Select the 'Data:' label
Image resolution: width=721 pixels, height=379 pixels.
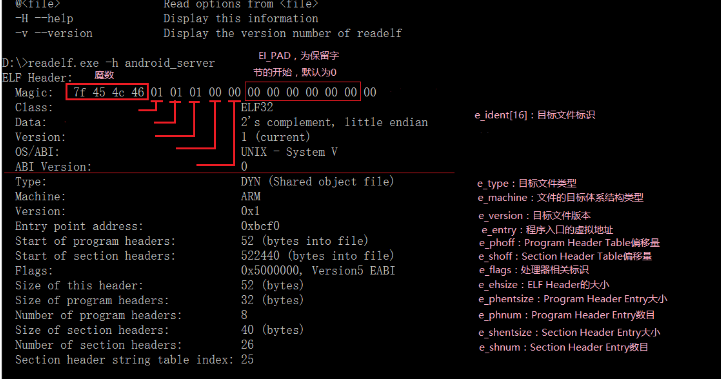(31, 122)
